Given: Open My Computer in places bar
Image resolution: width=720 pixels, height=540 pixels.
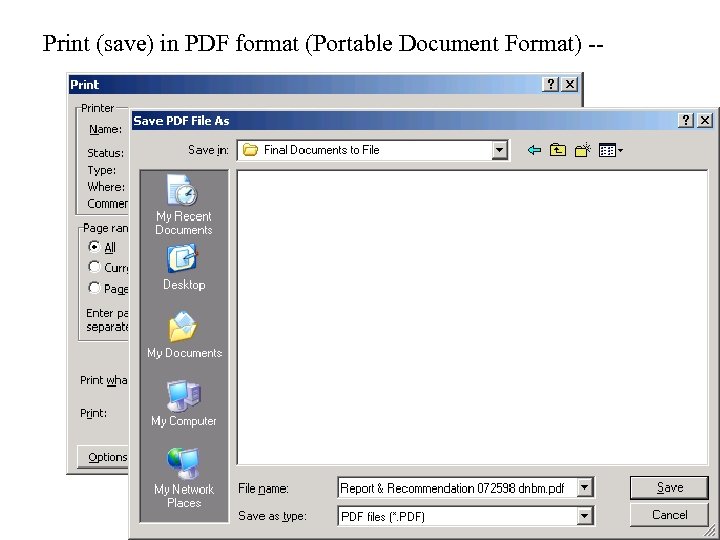Looking at the screenshot, I should tap(184, 403).
